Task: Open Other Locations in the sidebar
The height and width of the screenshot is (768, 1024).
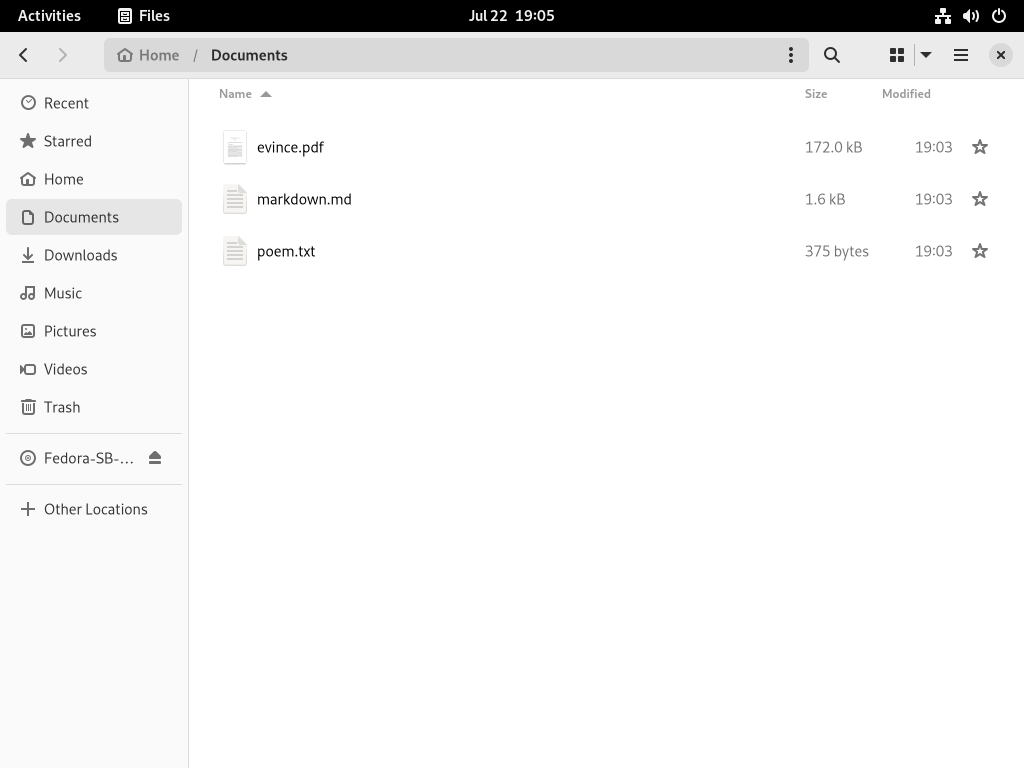Action: point(94,509)
